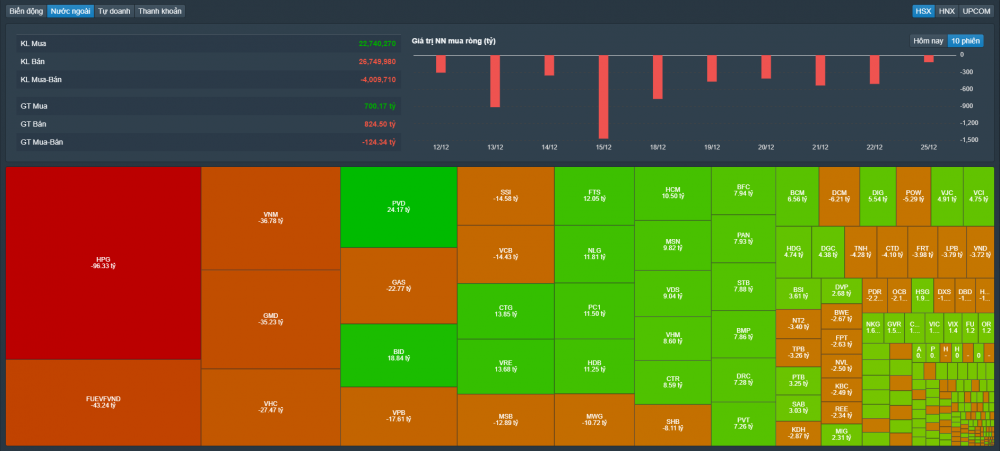Screen dimensions: 1000x451
Task: Open the FRT treemap tile
Action: pyautogui.click(x=922, y=252)
